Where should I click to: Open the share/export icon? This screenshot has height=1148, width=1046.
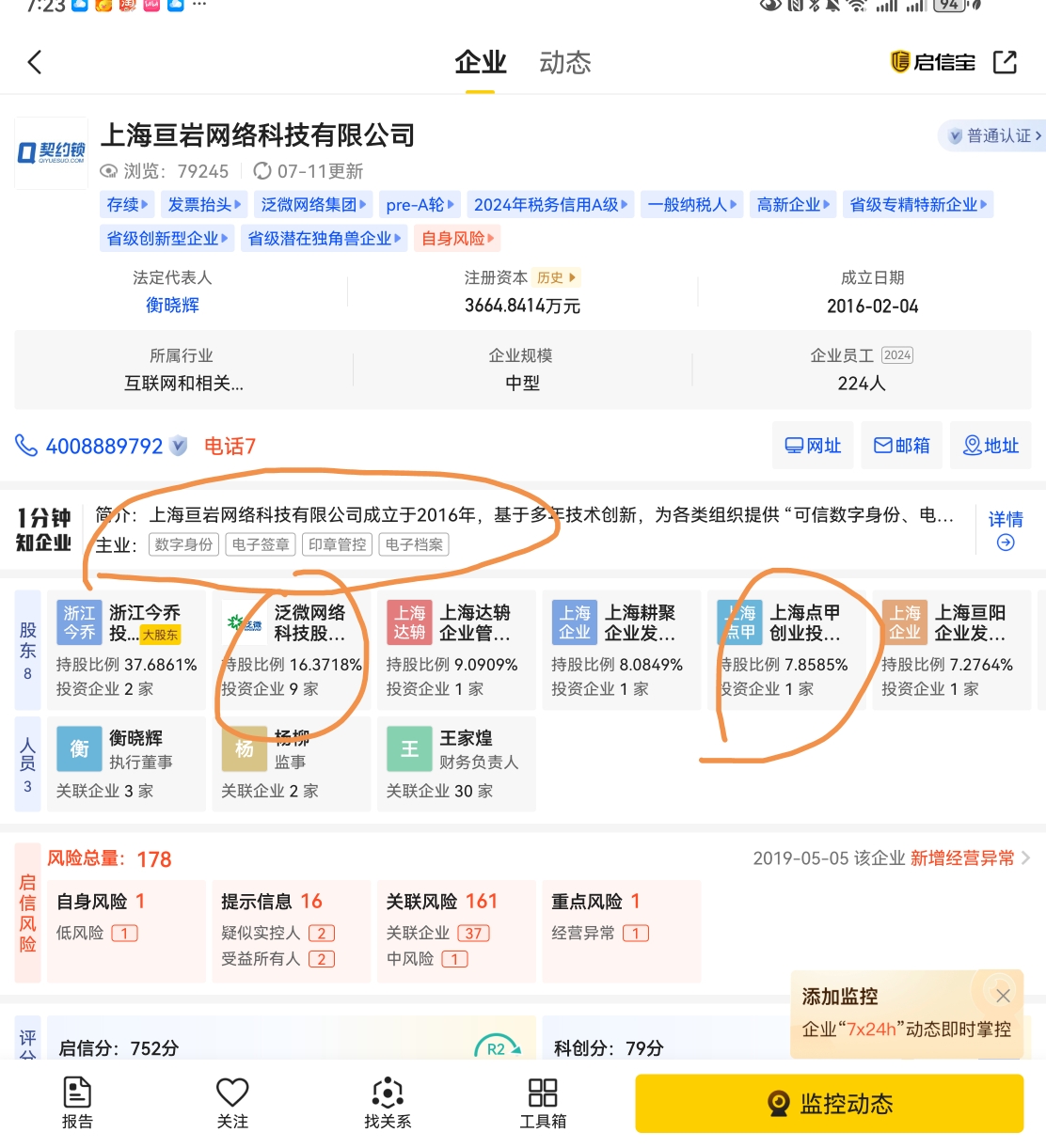1005,62
